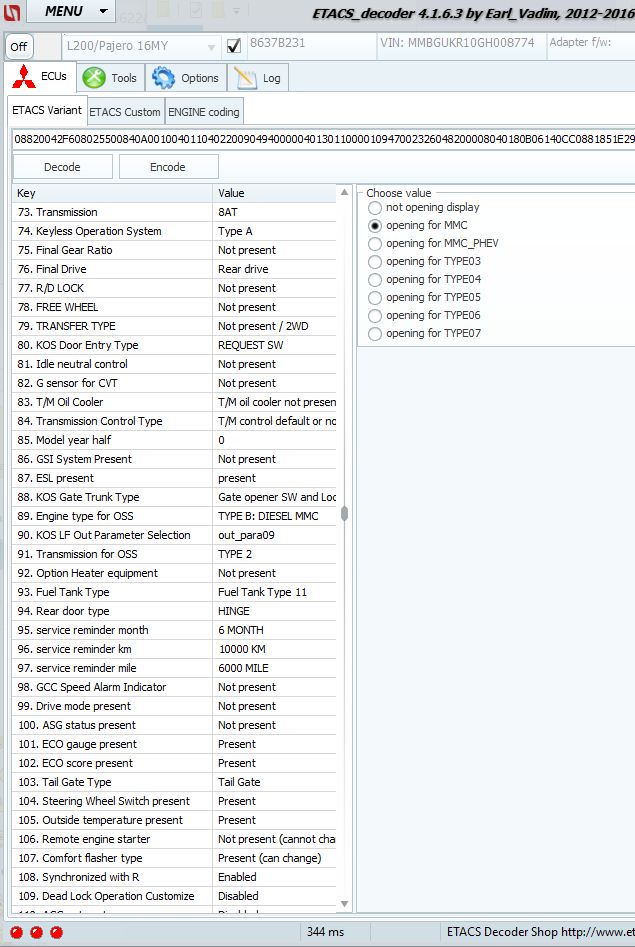Click the third red status indicator light
The width and height of the screenshot is (635, 947).
(x=56, y=932)
